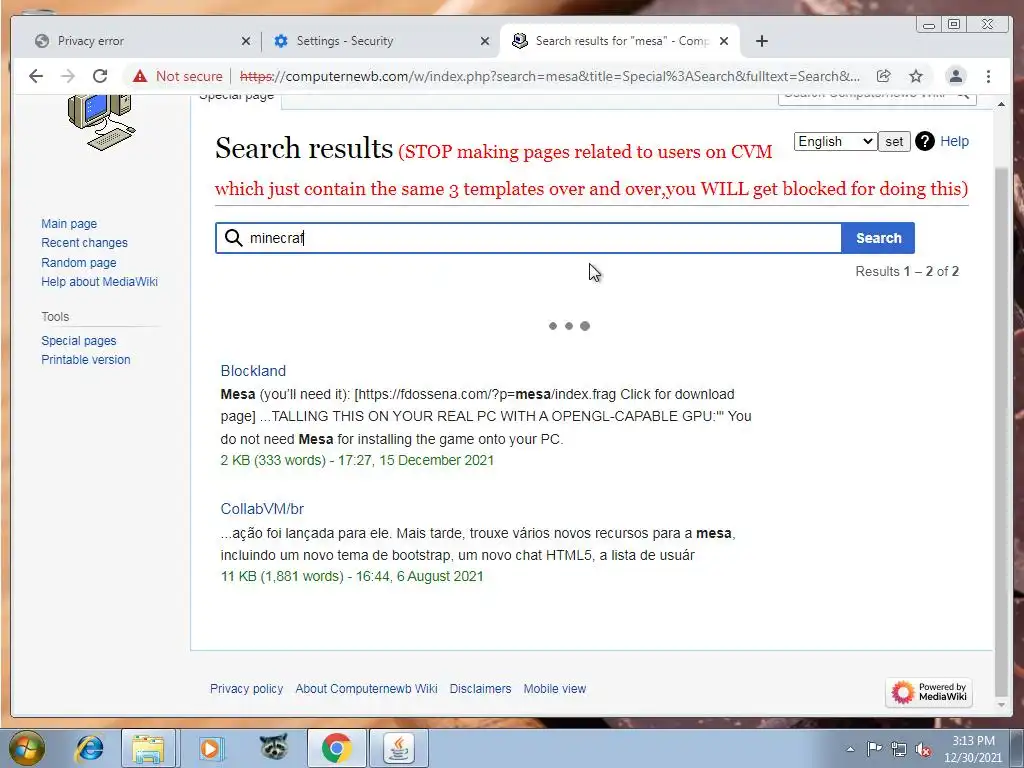Show hidden system tray icons
Viewport: 1024px width, 768px height.
[x=850, y=749]
